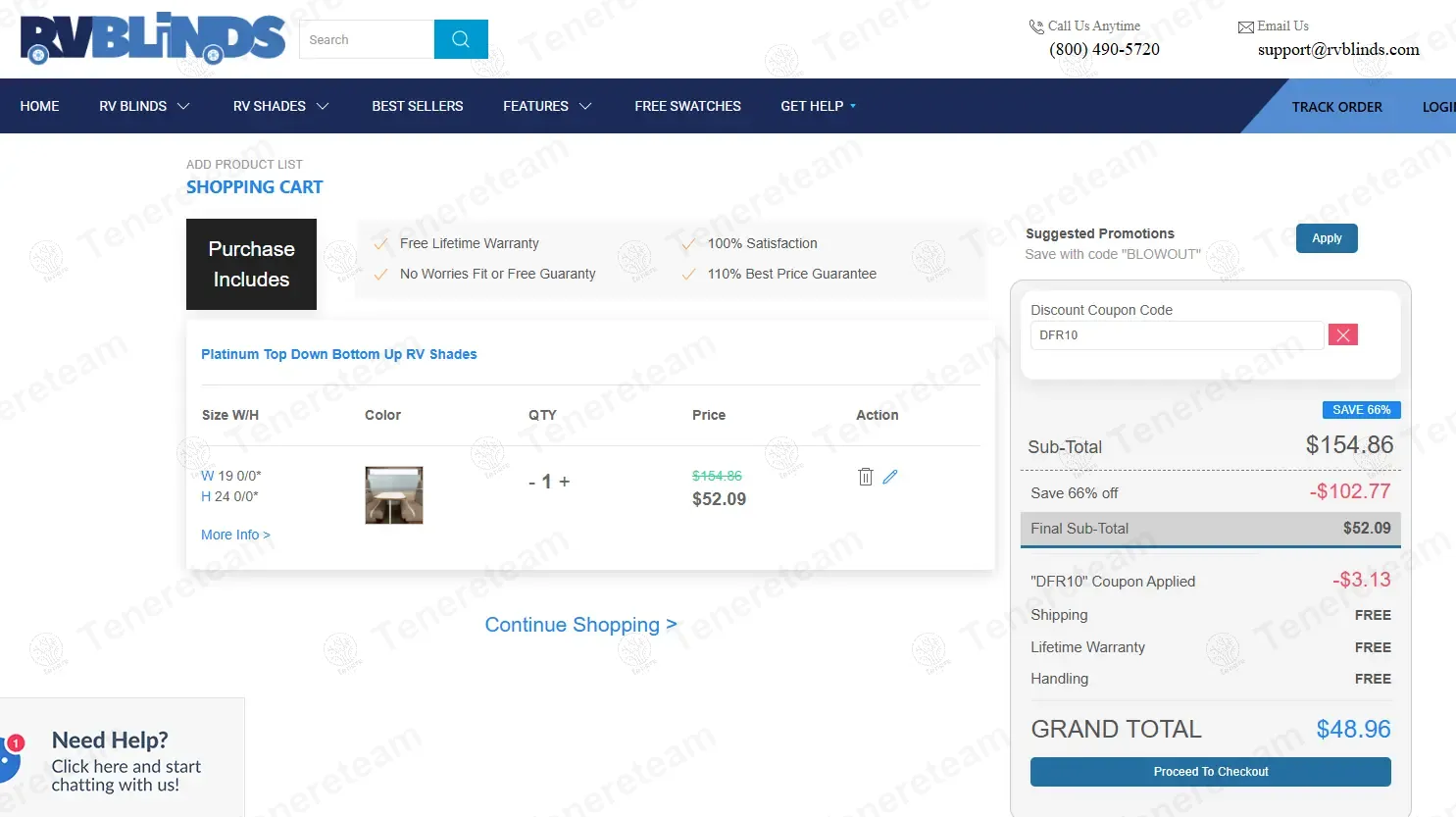Viewport: 1456px width, 817px height.
Task: Click the No Worries Fit or Free Guaranty text
Action: tap(498, 274)
